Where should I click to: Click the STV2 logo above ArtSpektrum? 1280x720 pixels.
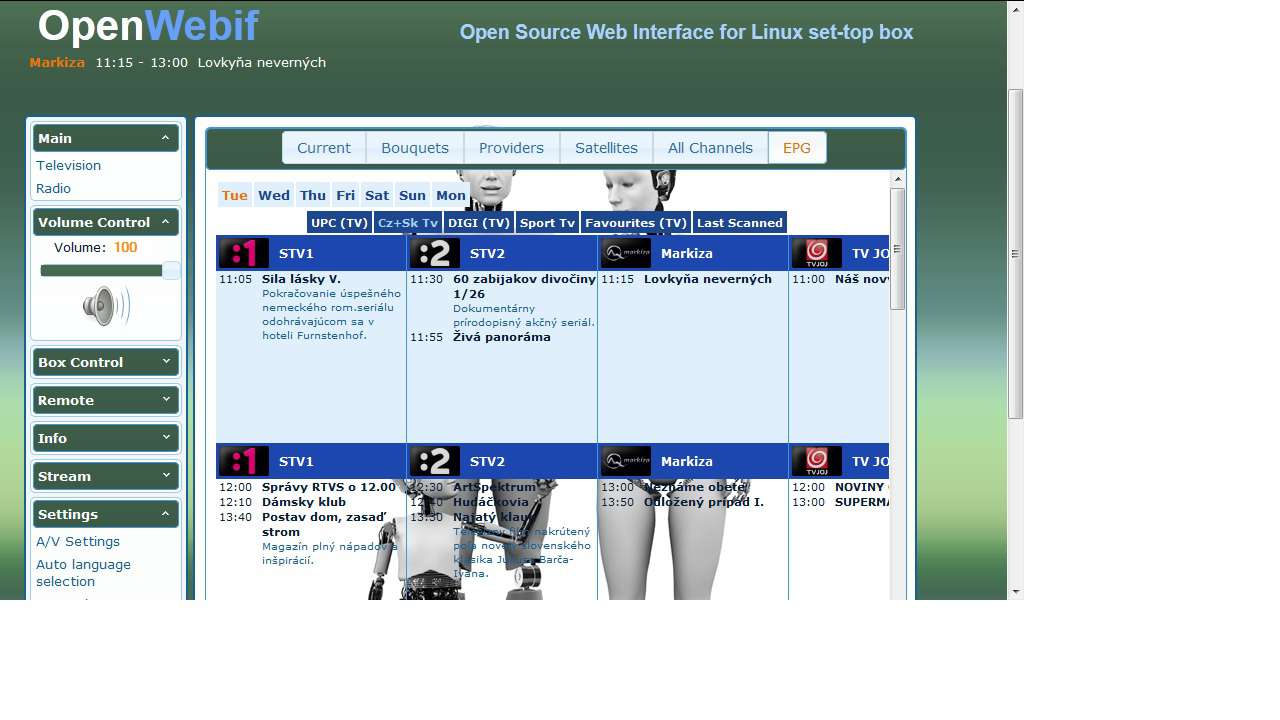[435, 461]
